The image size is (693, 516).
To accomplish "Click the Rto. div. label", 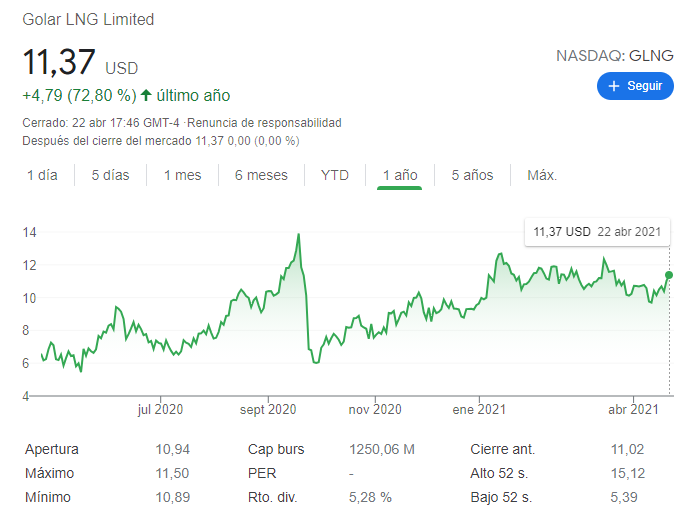I will (273, 497).
